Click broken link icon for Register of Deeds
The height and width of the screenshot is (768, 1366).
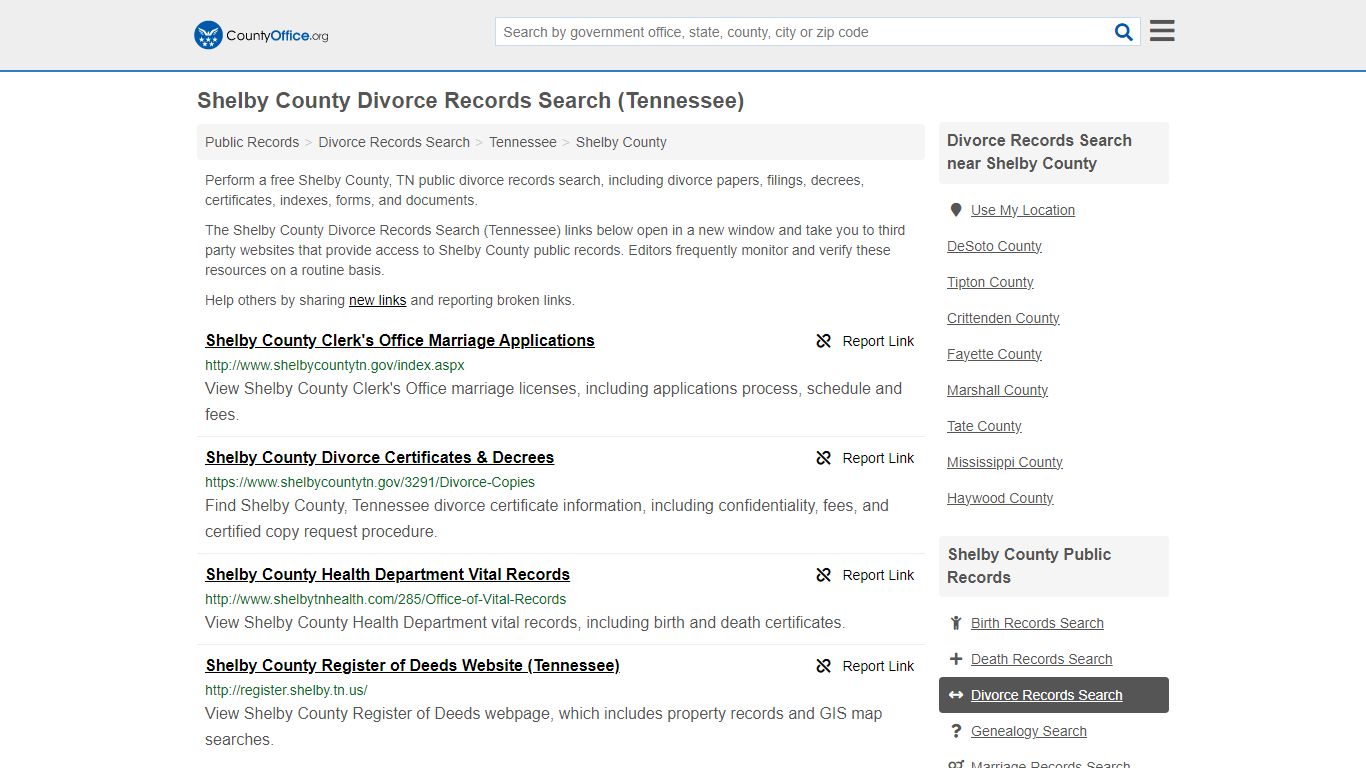point(824,666)
